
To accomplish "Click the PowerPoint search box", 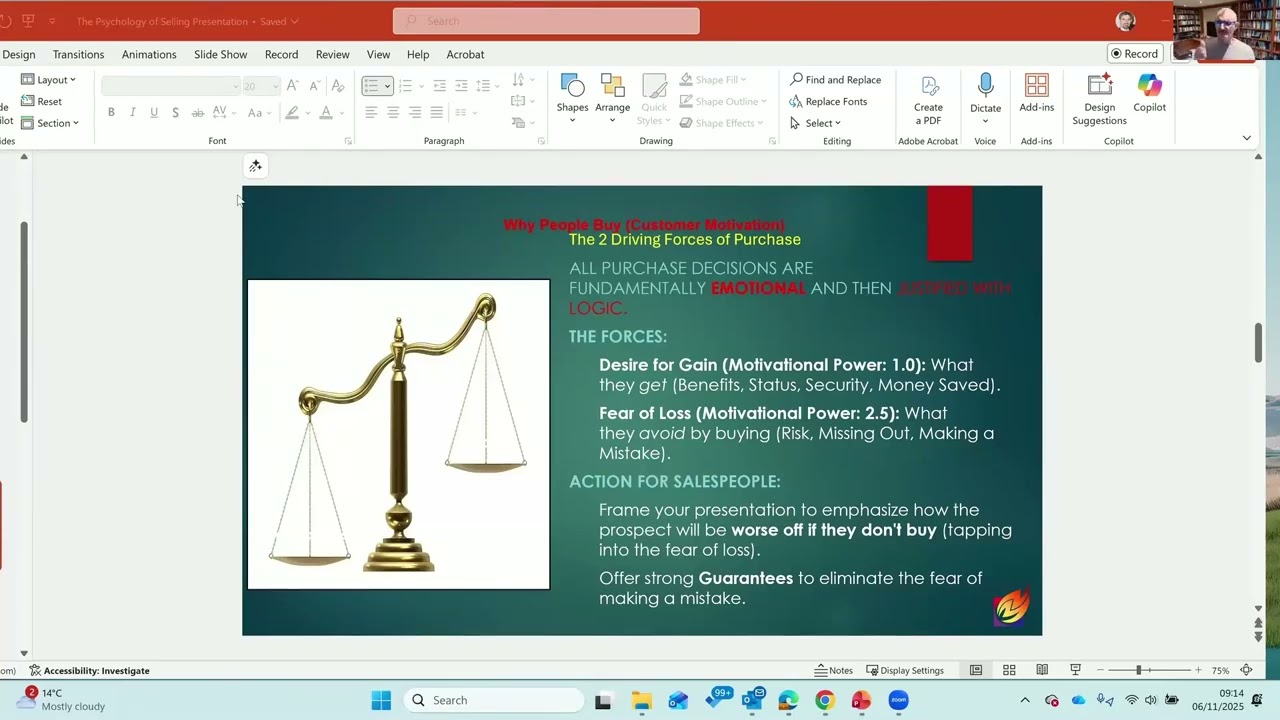I will (x=546, y=21).
